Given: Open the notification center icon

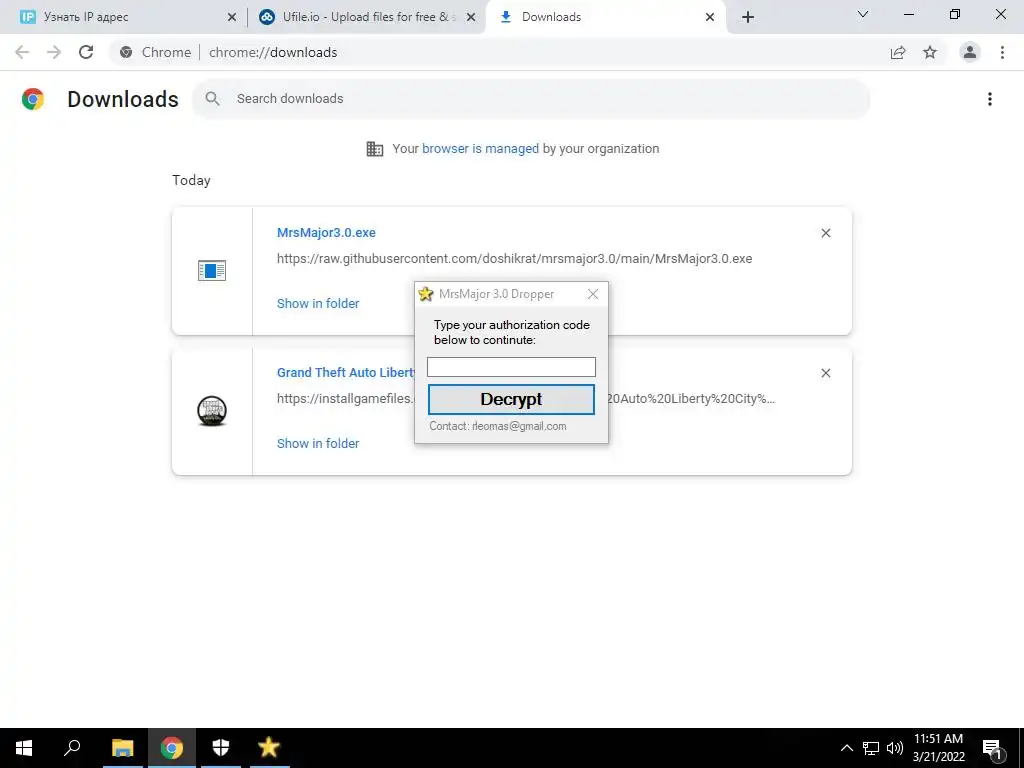Looking at the screenshot, I should coord(993,748).
